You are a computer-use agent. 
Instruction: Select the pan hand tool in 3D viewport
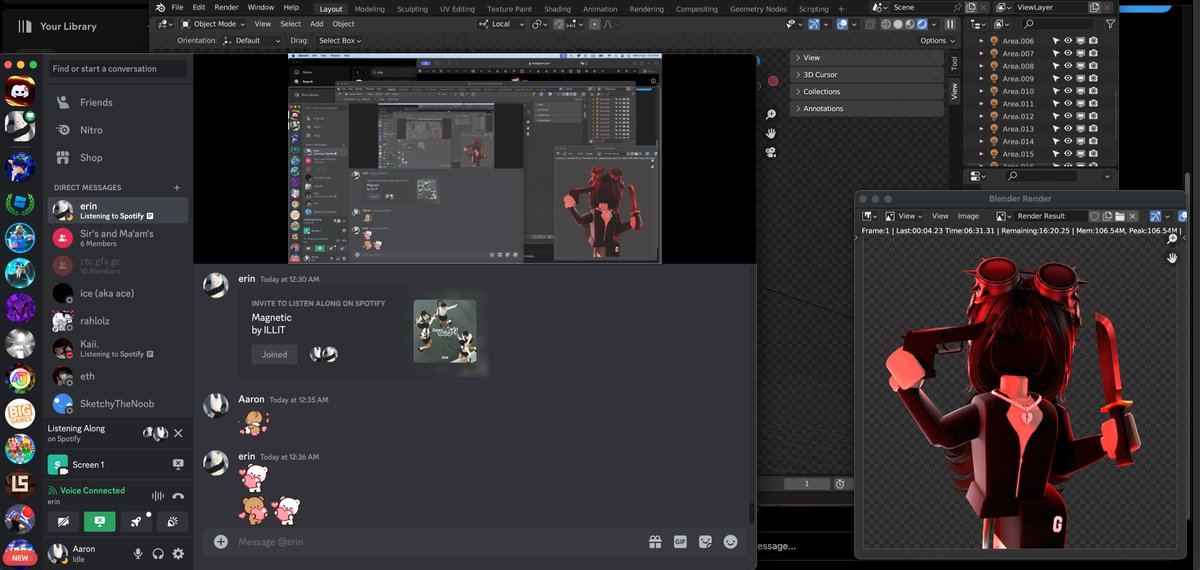tap(771, 133)
